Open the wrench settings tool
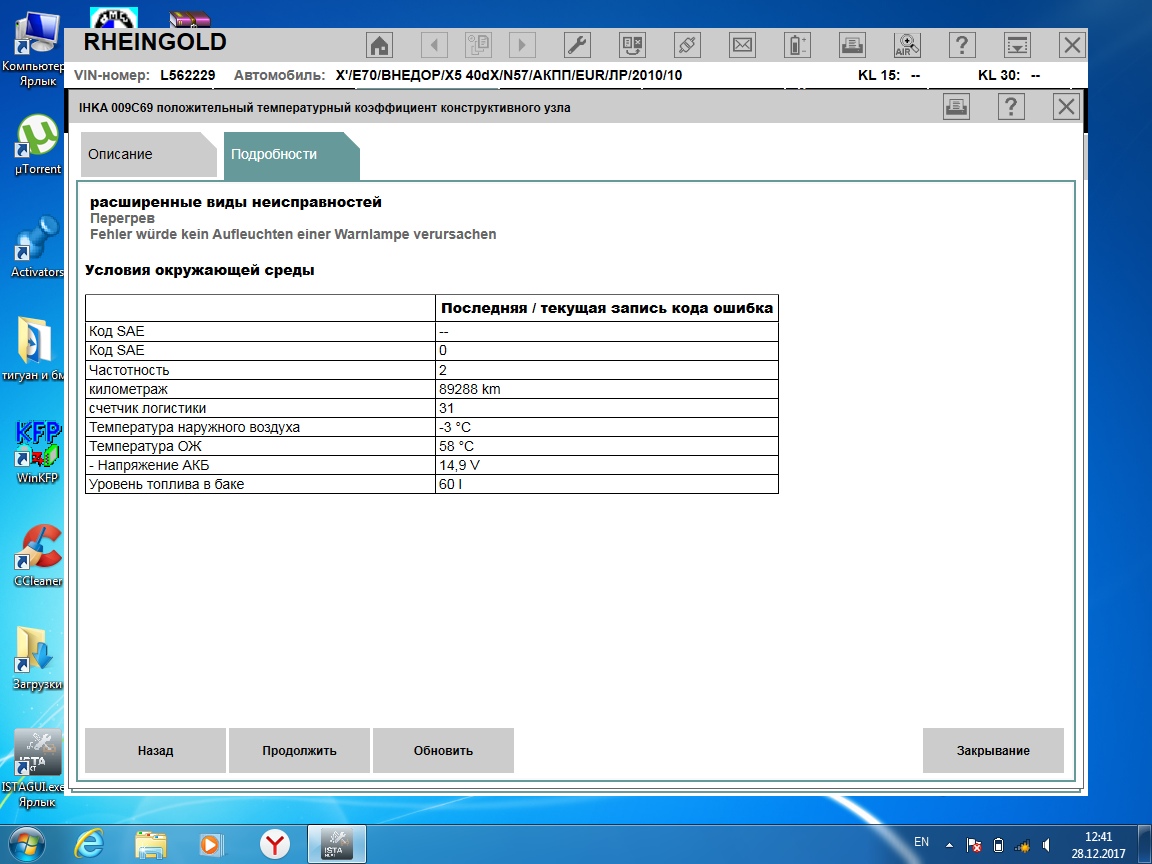The image size is (1152, 864). click(x=577, y=46)
